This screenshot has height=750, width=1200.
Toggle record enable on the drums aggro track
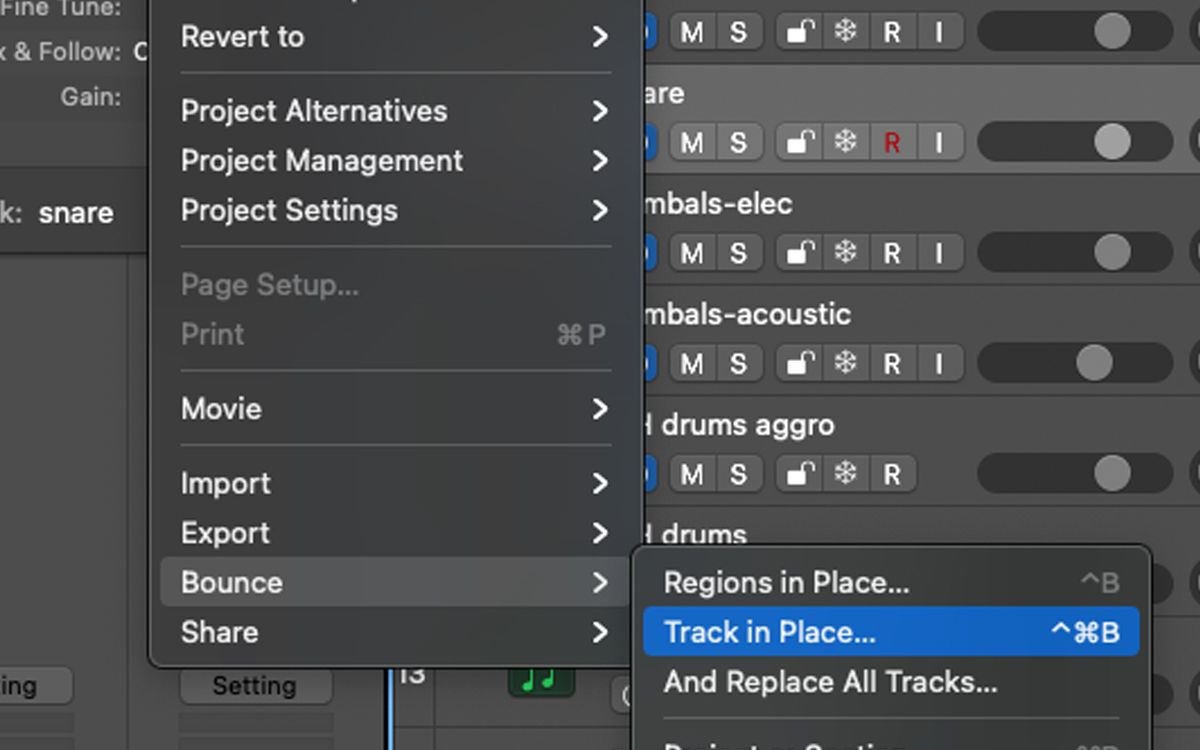[x=893, y=473]
